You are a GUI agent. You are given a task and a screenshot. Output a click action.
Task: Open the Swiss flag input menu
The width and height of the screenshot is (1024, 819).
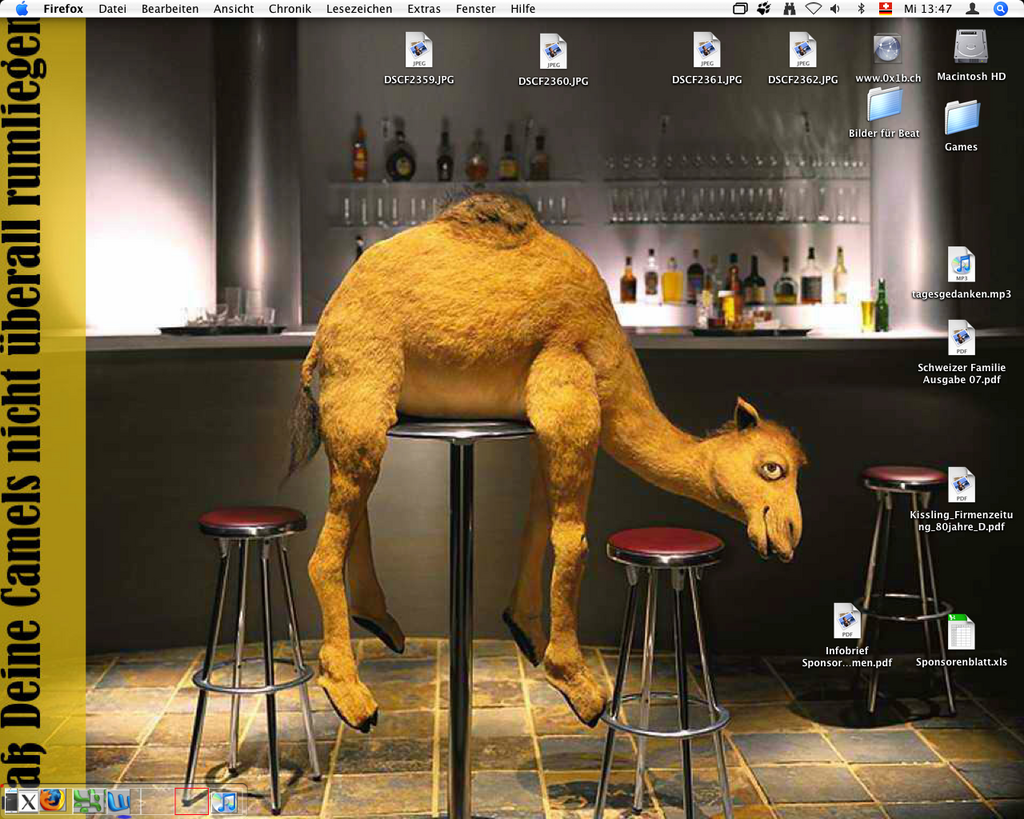coord(886,8)
